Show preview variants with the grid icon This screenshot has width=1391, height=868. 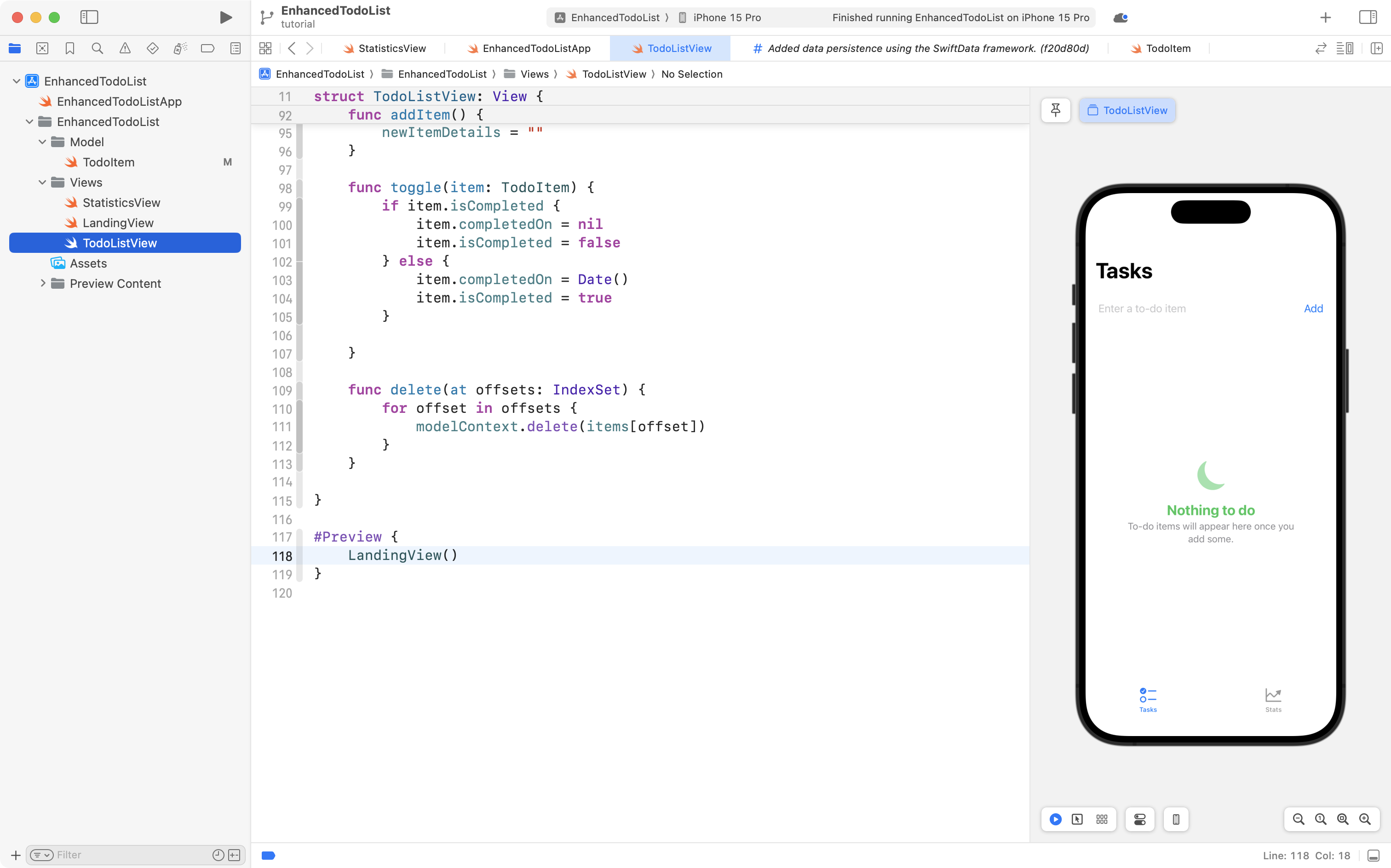tap(1102, 819)
